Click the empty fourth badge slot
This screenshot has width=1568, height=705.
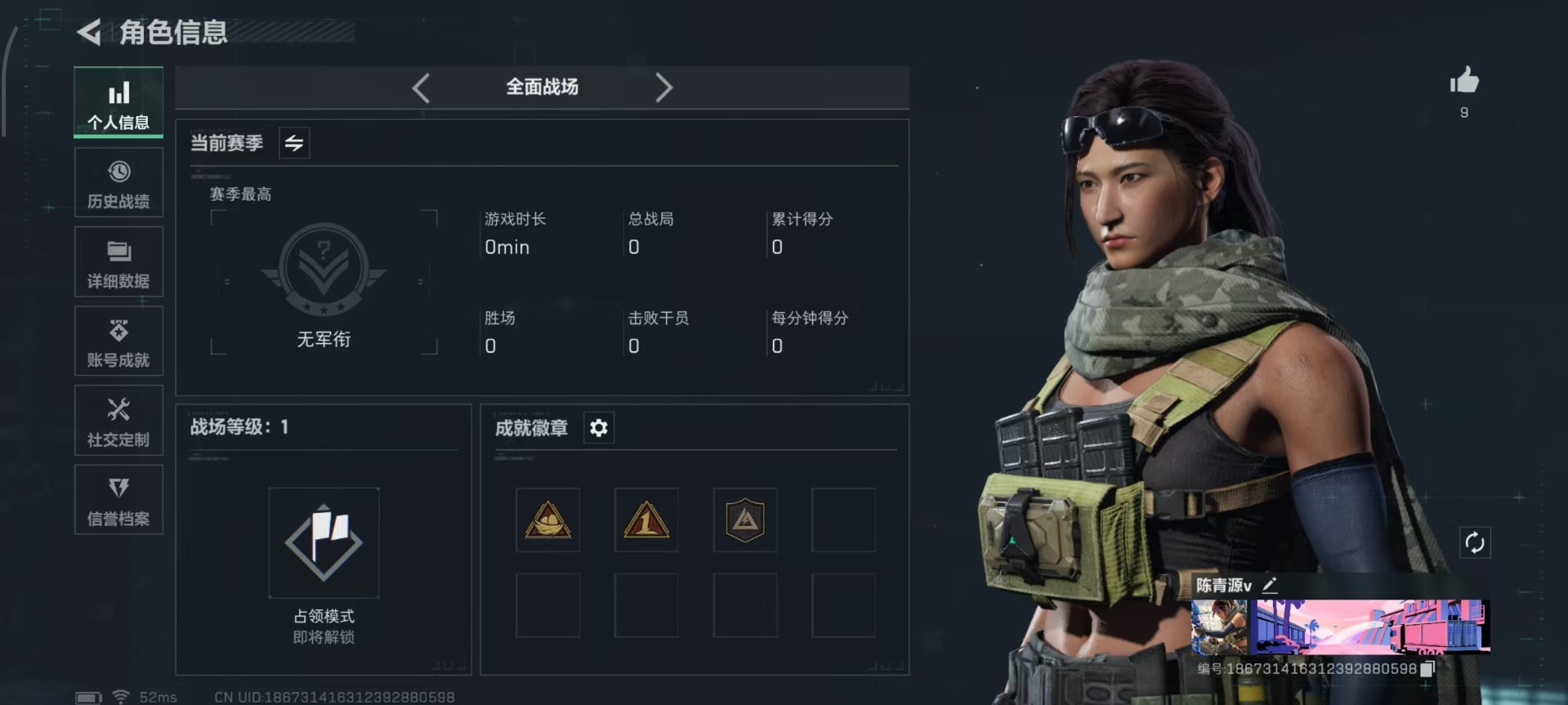[844, 520]
